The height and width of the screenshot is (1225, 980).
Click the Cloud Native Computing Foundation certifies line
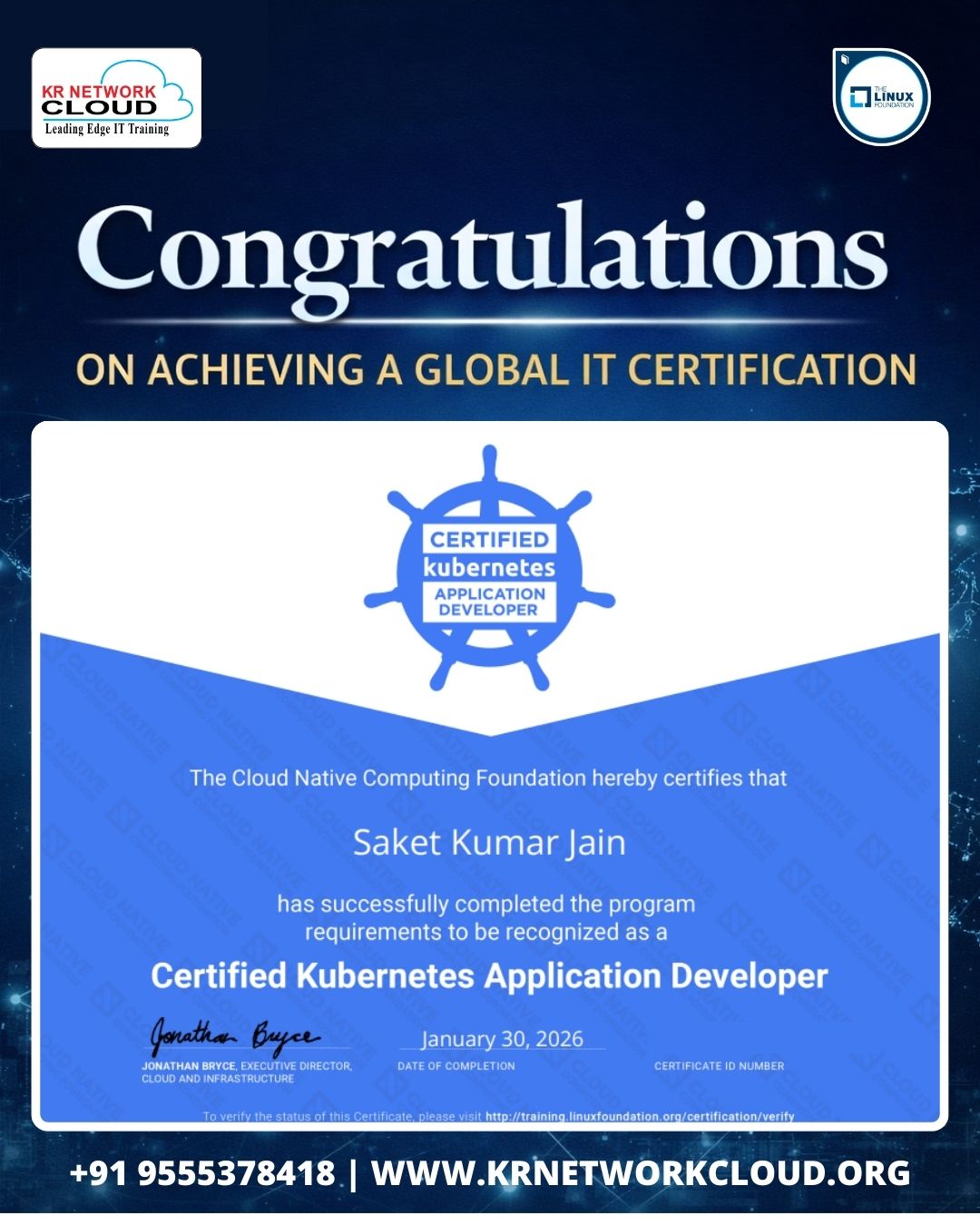488,778
